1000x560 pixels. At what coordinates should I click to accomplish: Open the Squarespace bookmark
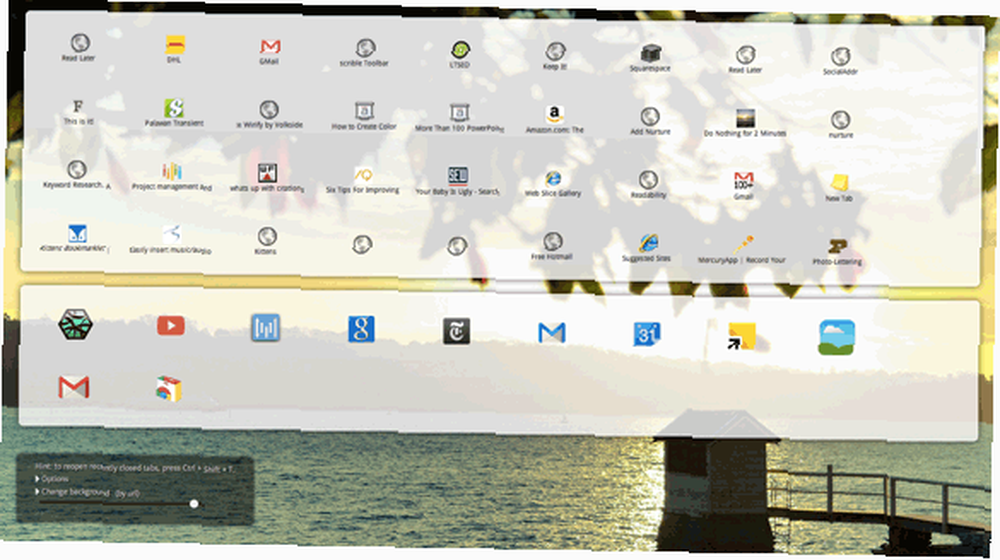(x=650, y=58)
